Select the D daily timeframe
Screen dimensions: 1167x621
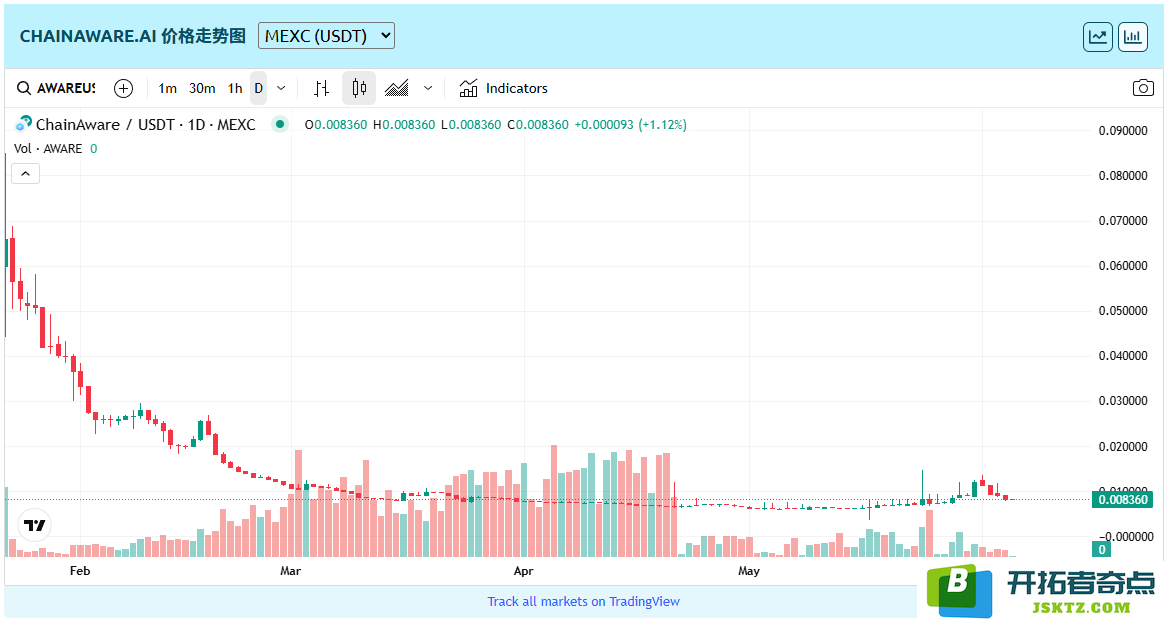pyautogui.click(x=258, y=89)
